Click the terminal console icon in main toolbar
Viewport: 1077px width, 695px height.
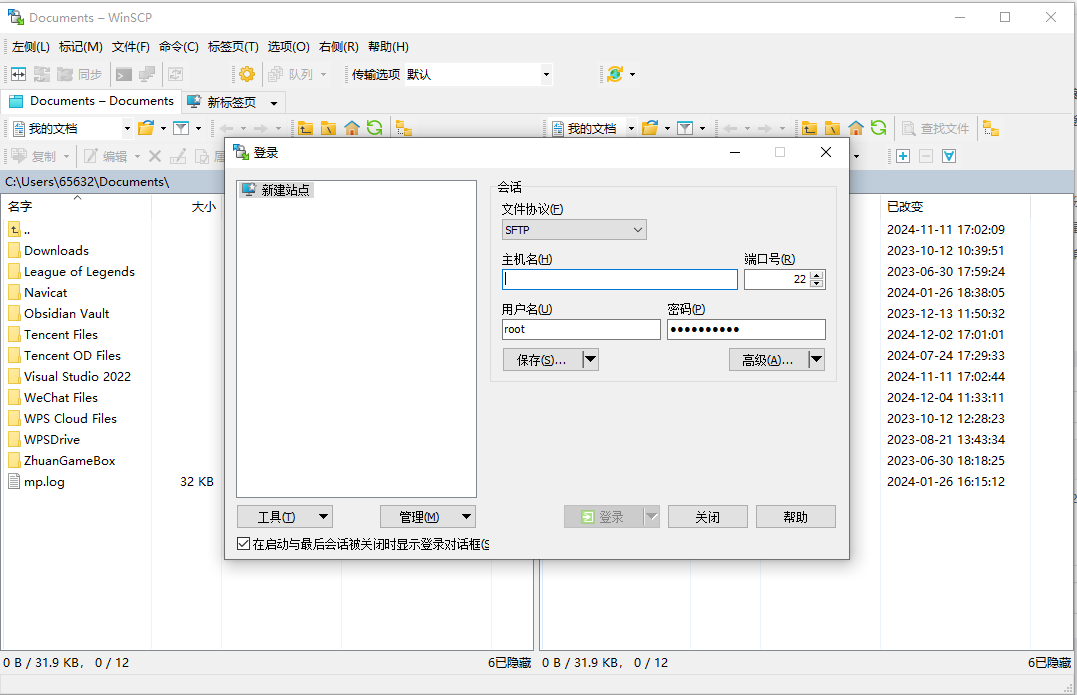tap(124, 74)
